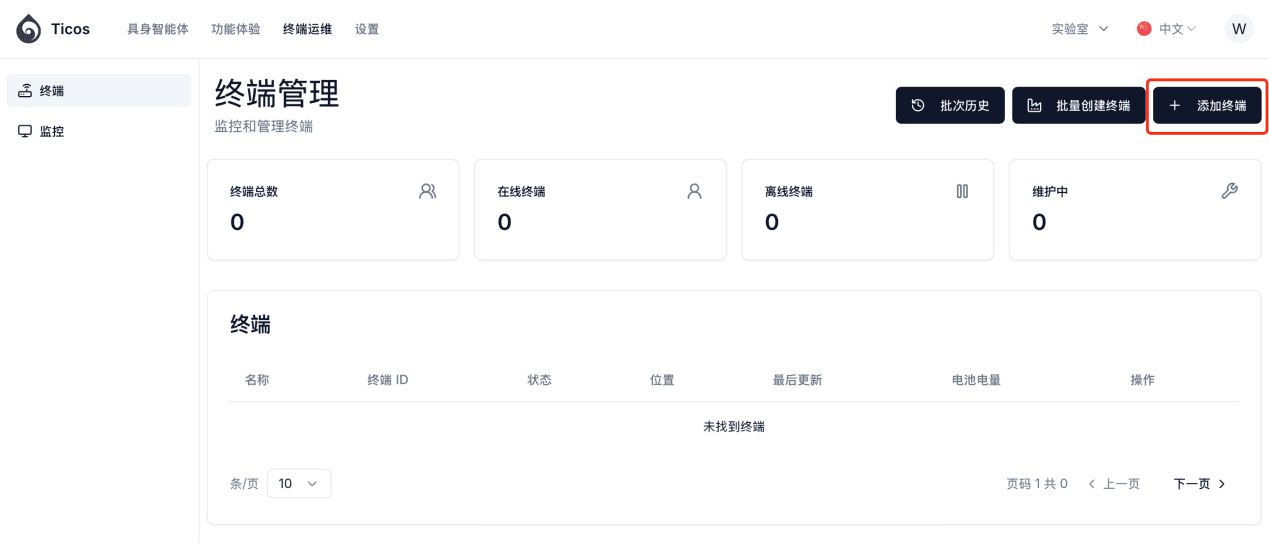This screenshot has width=1269, height=543.
Task: Open 批次历史 batch history
Action: 949,105
